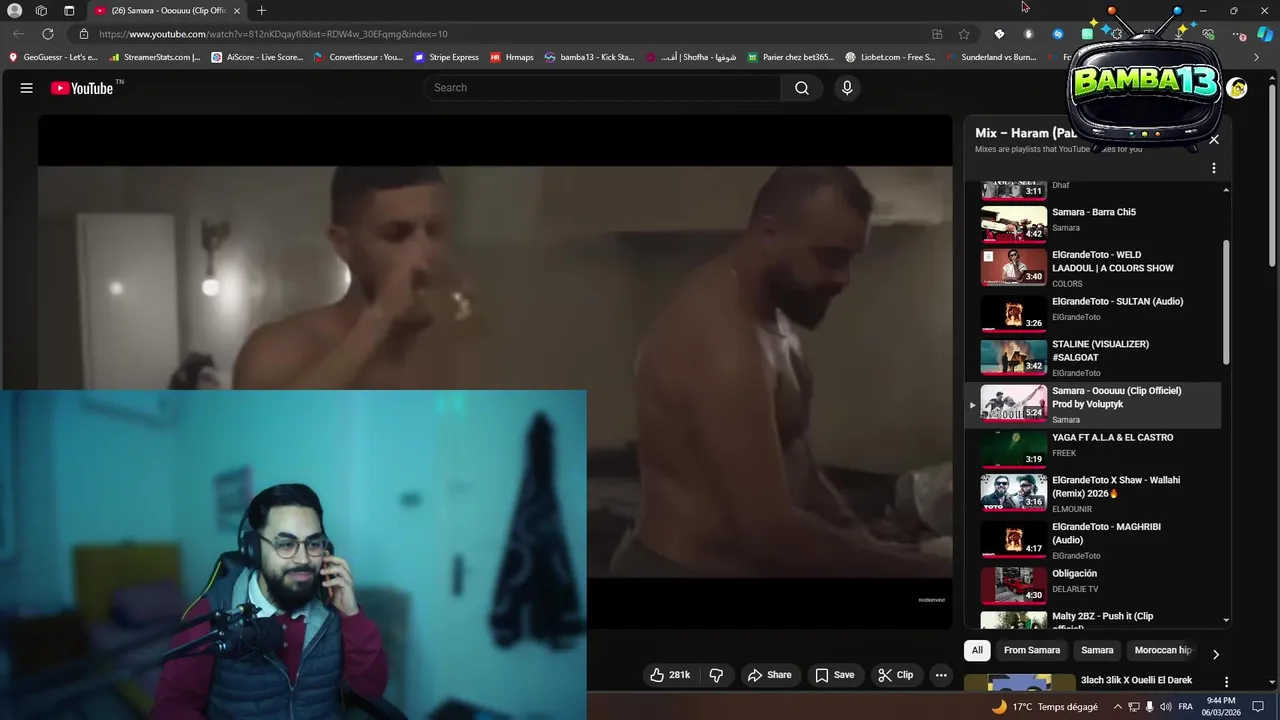Select the Samara filter chip
The width and height of the screenshot is (1280, 720).
(1097, 650)
